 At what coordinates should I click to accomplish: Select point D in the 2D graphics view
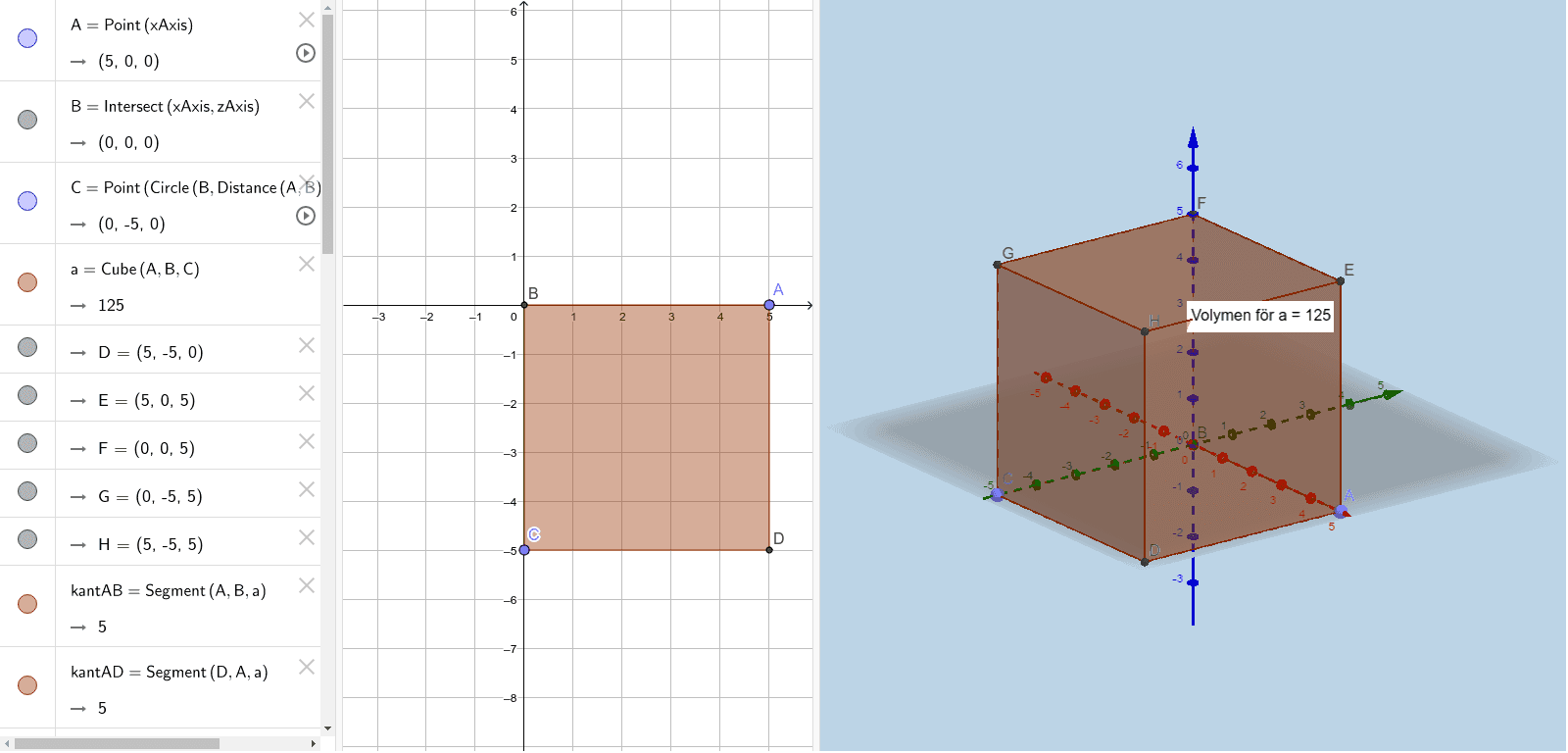pyautogui.click(x=769, y=550)
